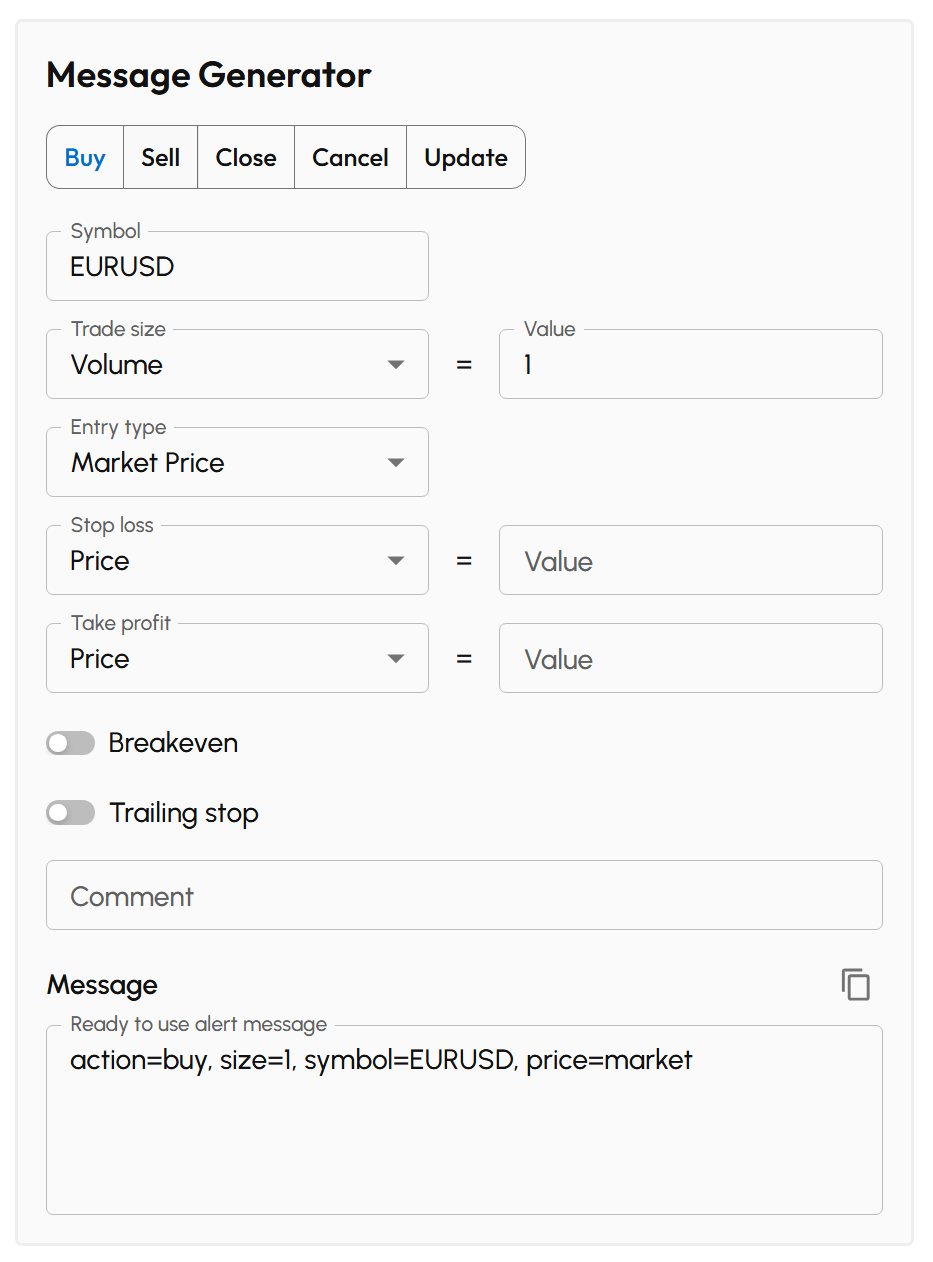Open the Trade size dropdown arrow
Viewport: 933px width, 1262px height.
click(x=396, y=364)
